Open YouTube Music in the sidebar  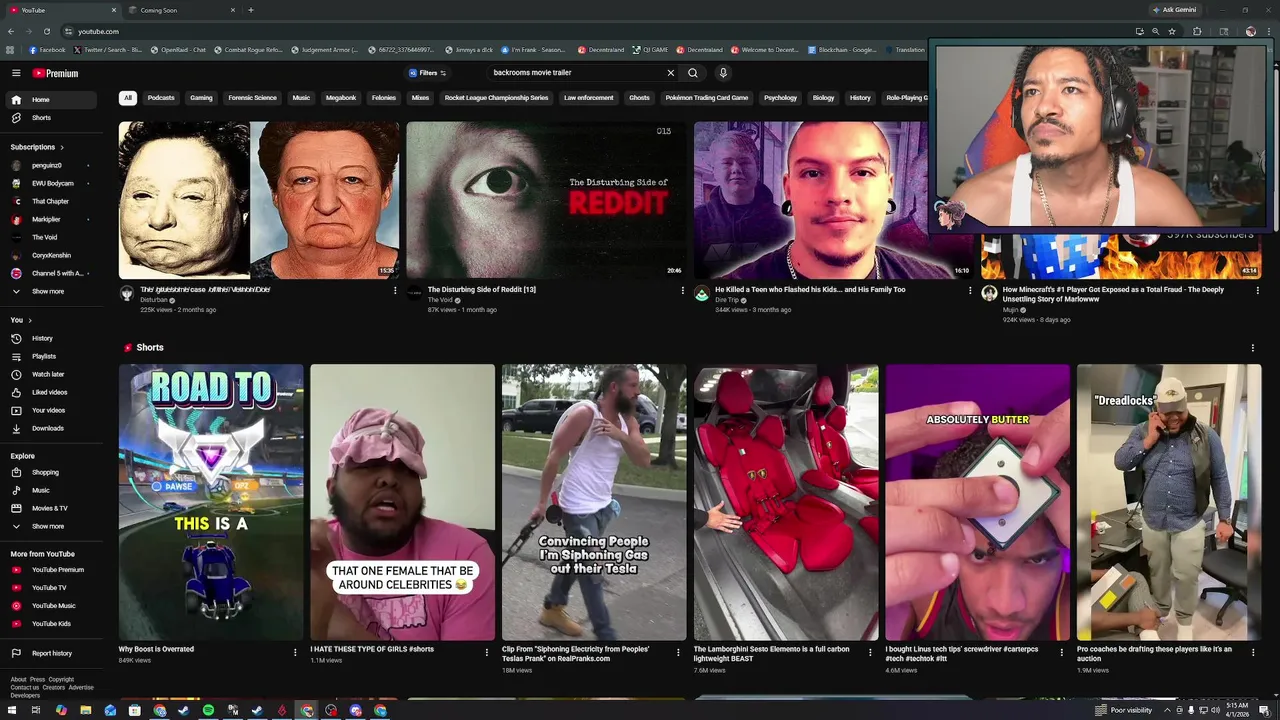click(50, 606)
